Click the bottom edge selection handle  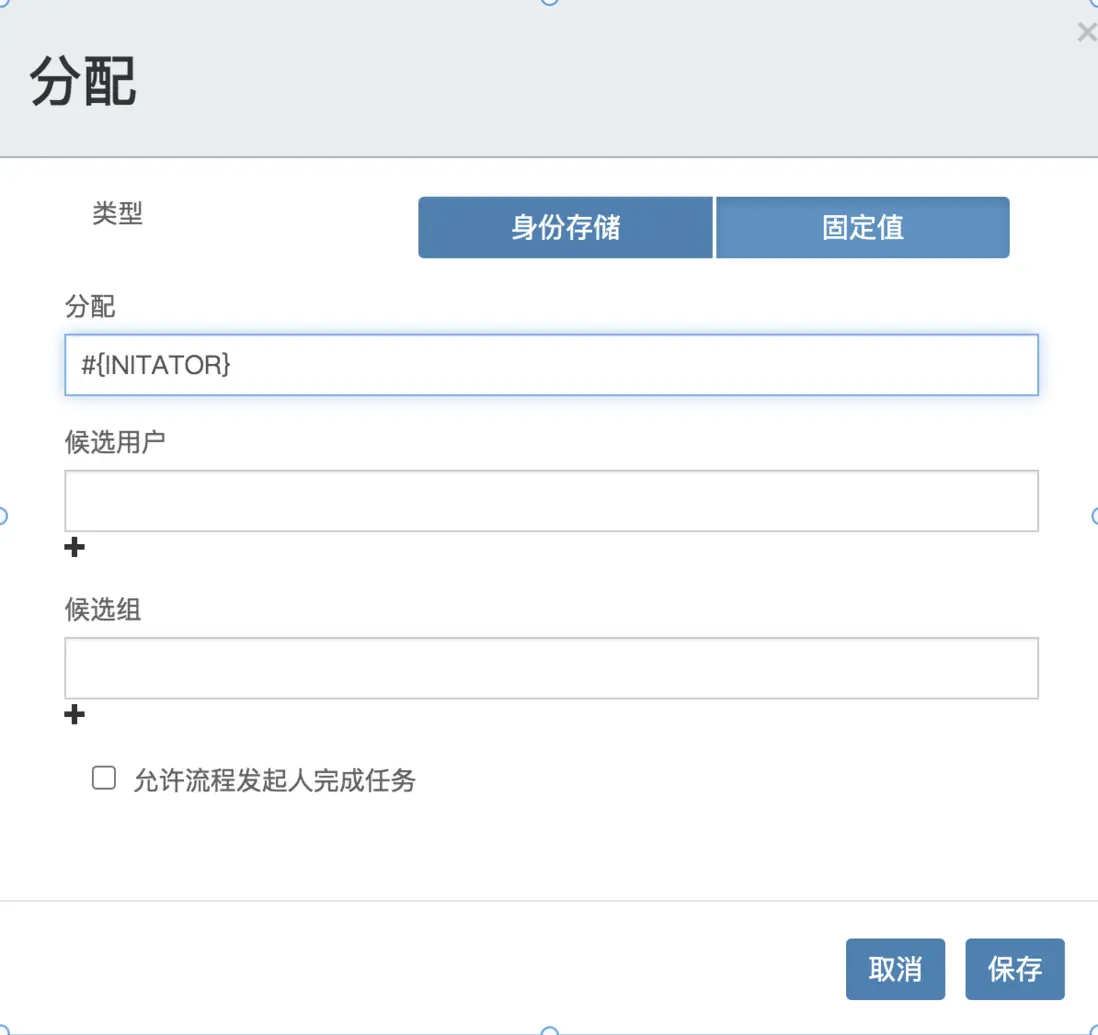coord(548,1030)
